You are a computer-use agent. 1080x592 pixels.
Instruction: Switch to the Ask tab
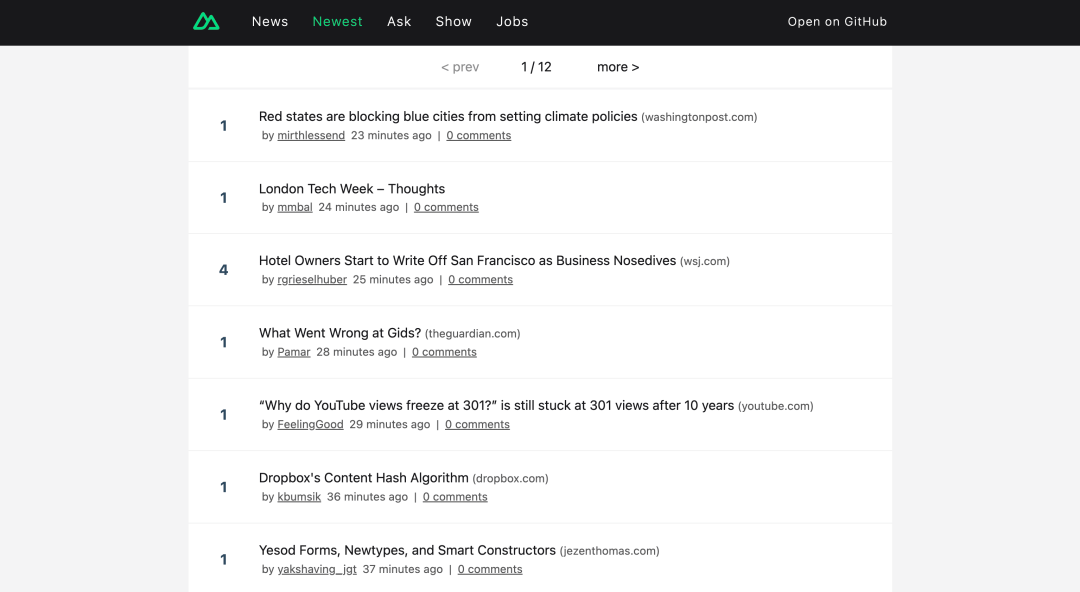pos(399,21)
